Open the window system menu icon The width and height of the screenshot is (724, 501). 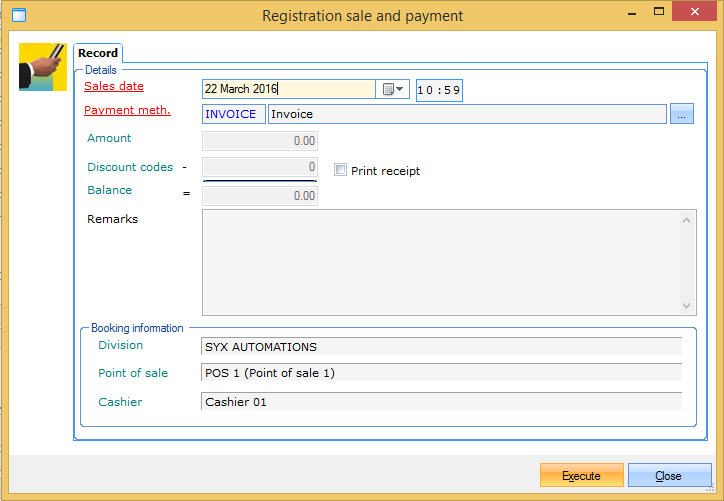coord(19,15)
